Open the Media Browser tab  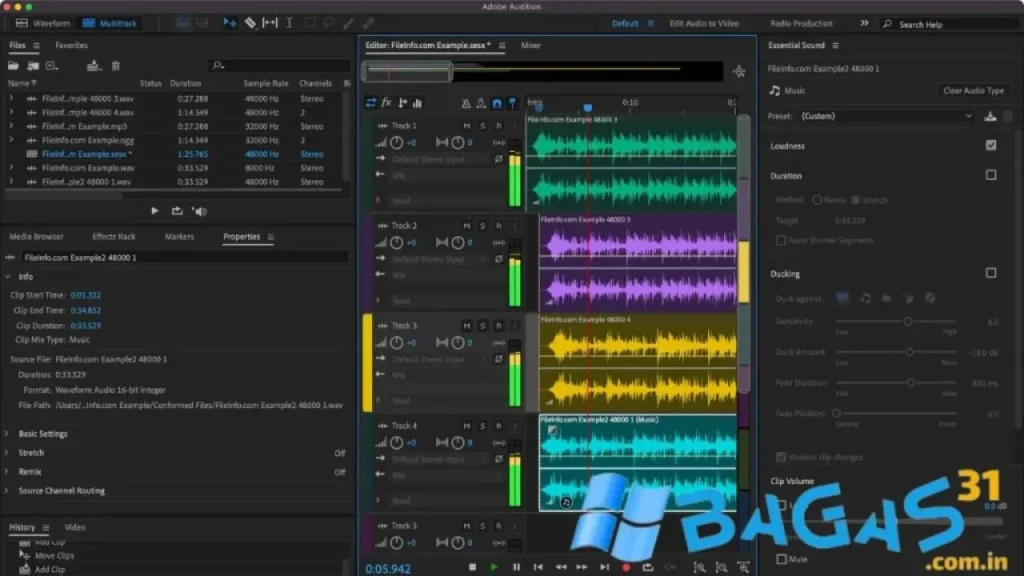pos(37,236)
